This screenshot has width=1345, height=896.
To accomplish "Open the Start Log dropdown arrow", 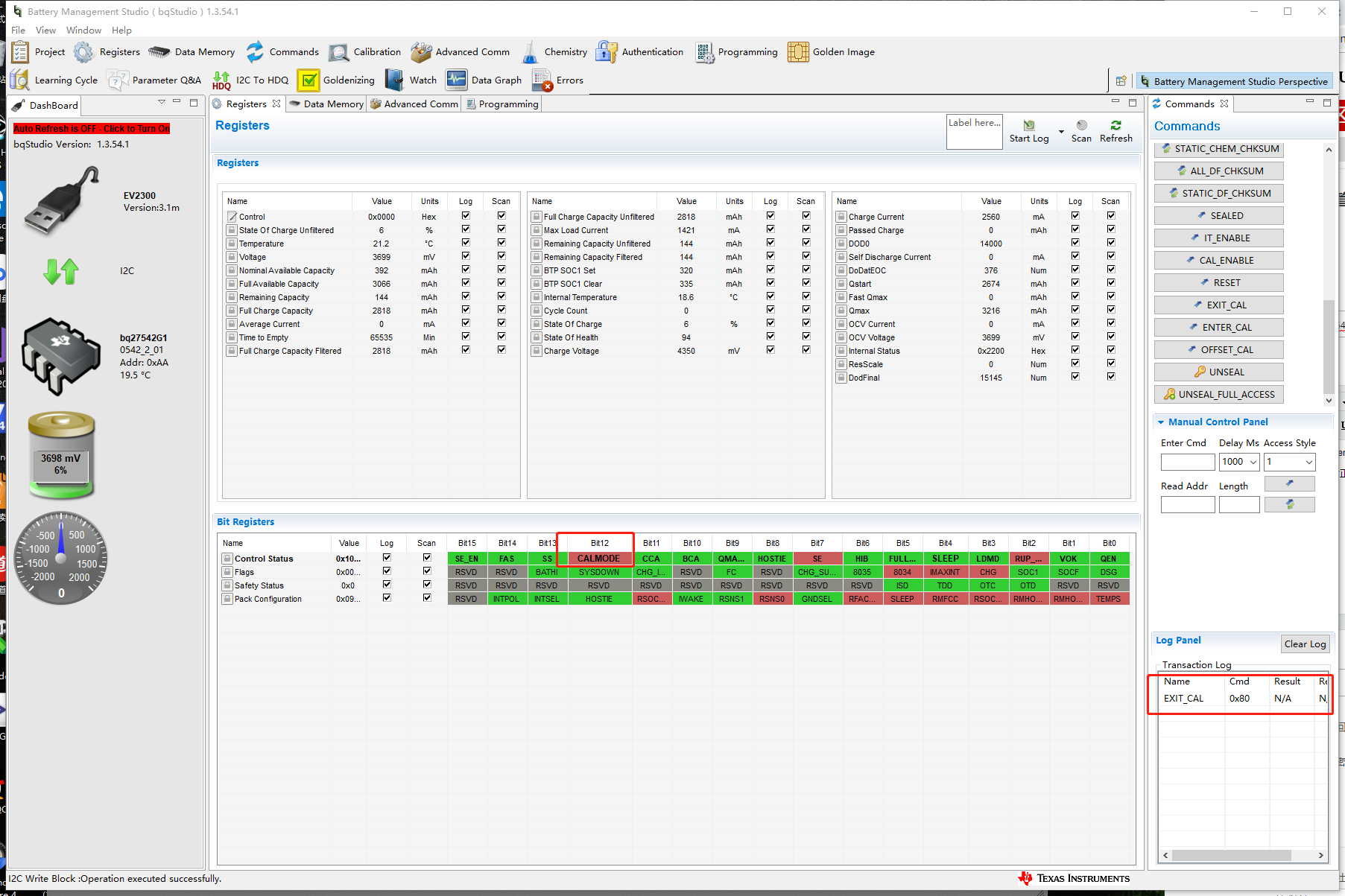I will click(1061, 132).
